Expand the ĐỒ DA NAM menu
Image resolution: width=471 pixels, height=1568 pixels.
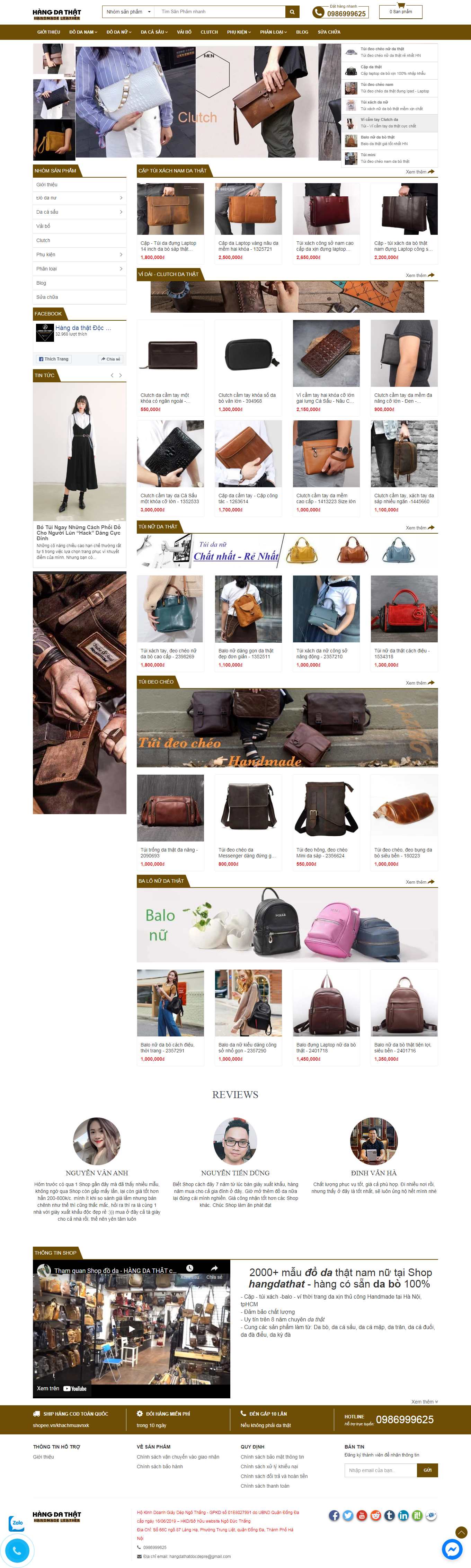click(83, 32)
